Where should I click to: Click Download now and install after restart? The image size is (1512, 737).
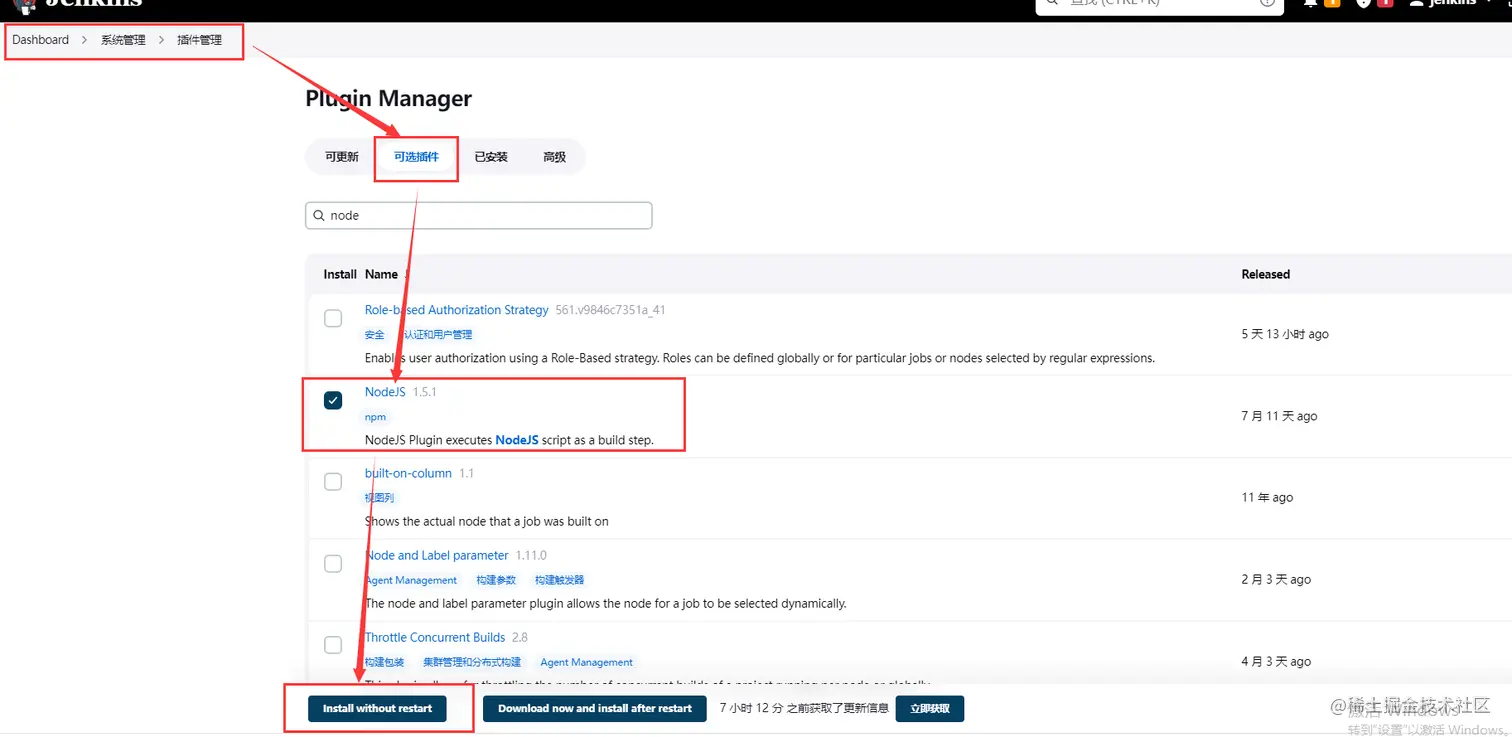tap(595, 708)
